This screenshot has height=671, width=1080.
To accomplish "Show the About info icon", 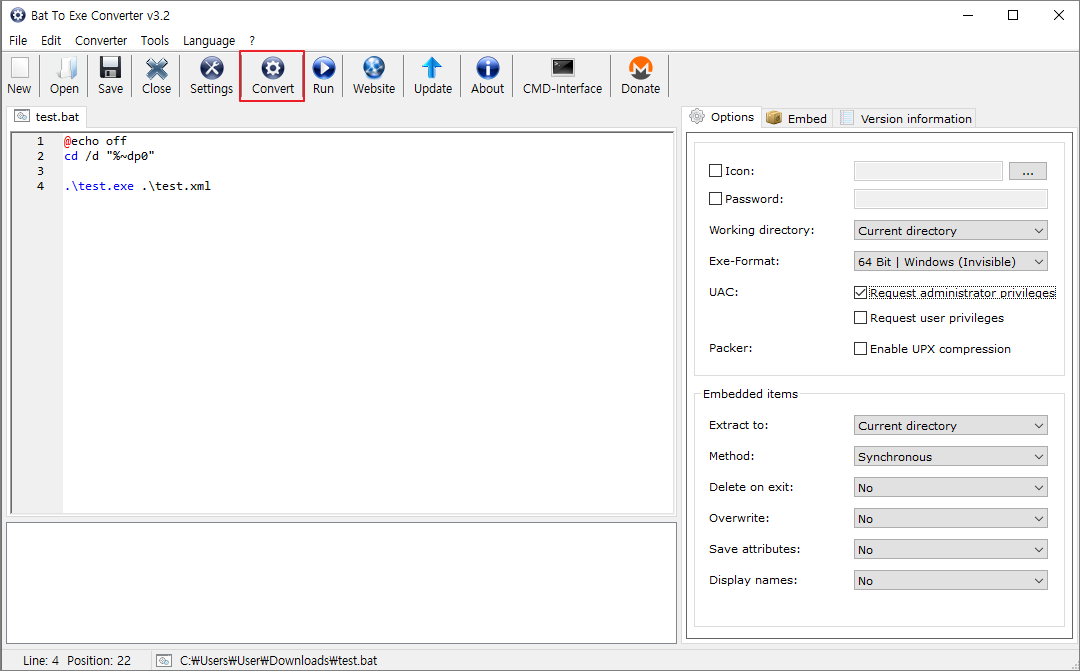I will coord(488,75).
